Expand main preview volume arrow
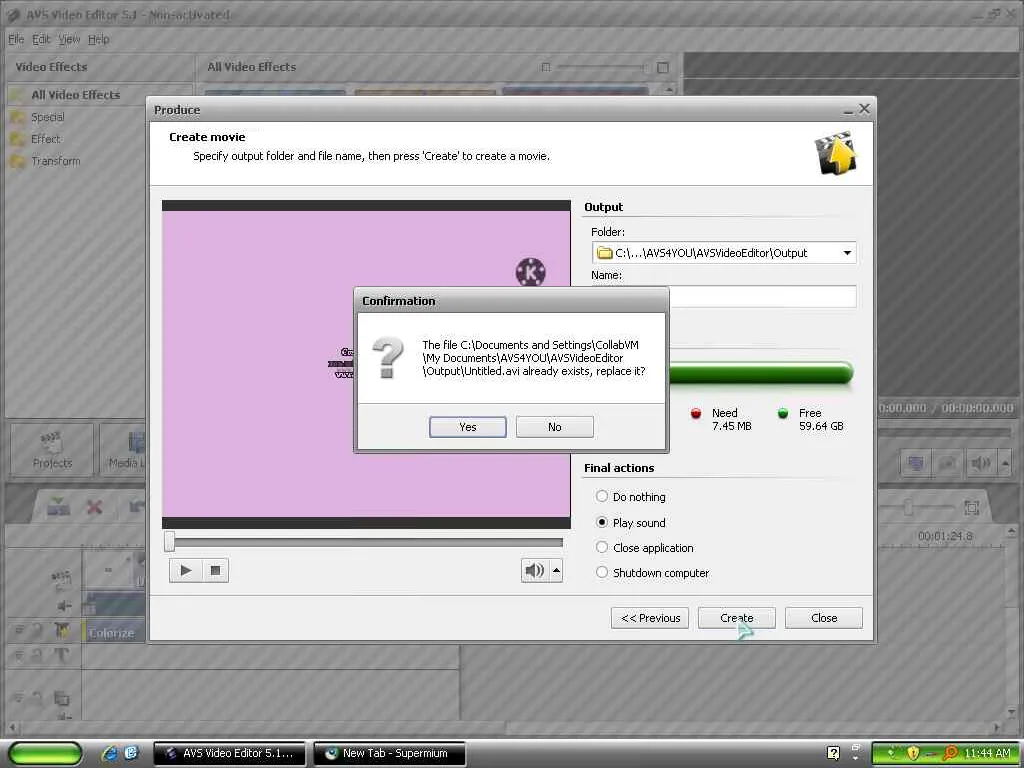 point(1004,464)
